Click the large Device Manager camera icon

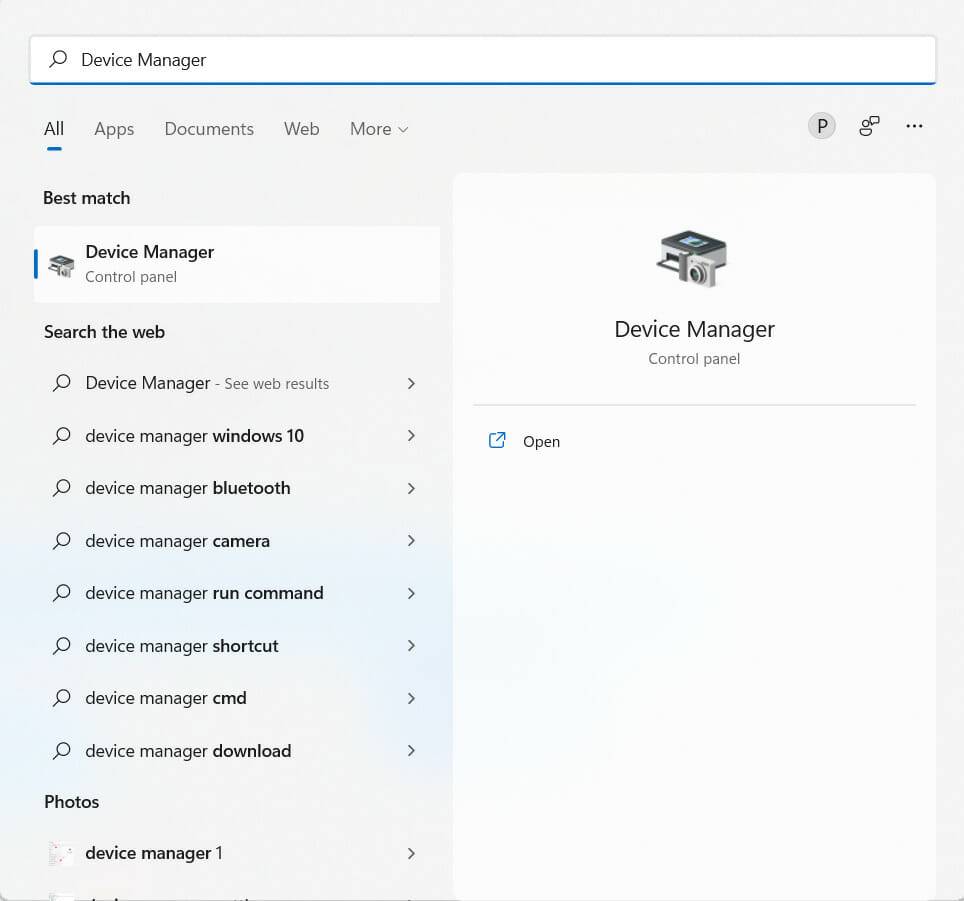pos(693,258)
